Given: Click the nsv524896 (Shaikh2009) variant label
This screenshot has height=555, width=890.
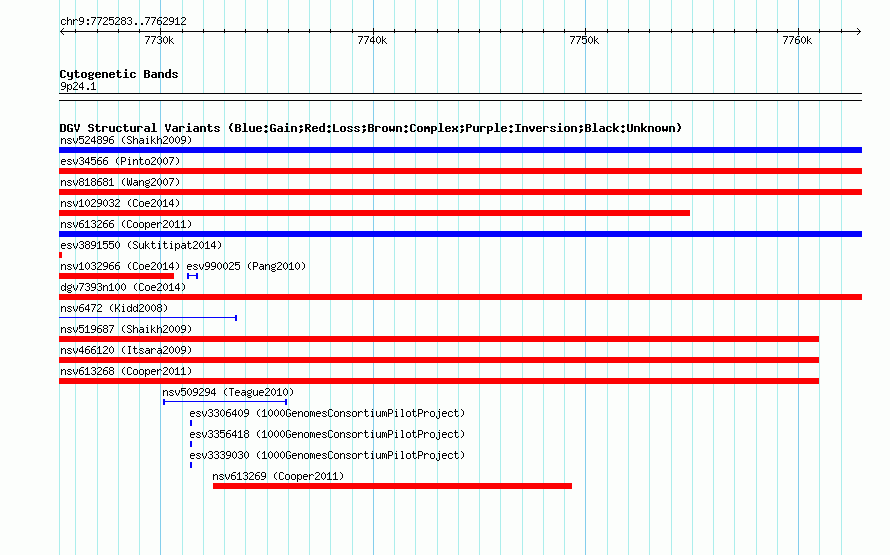Looking at the screenshot, I should (126, 140).
